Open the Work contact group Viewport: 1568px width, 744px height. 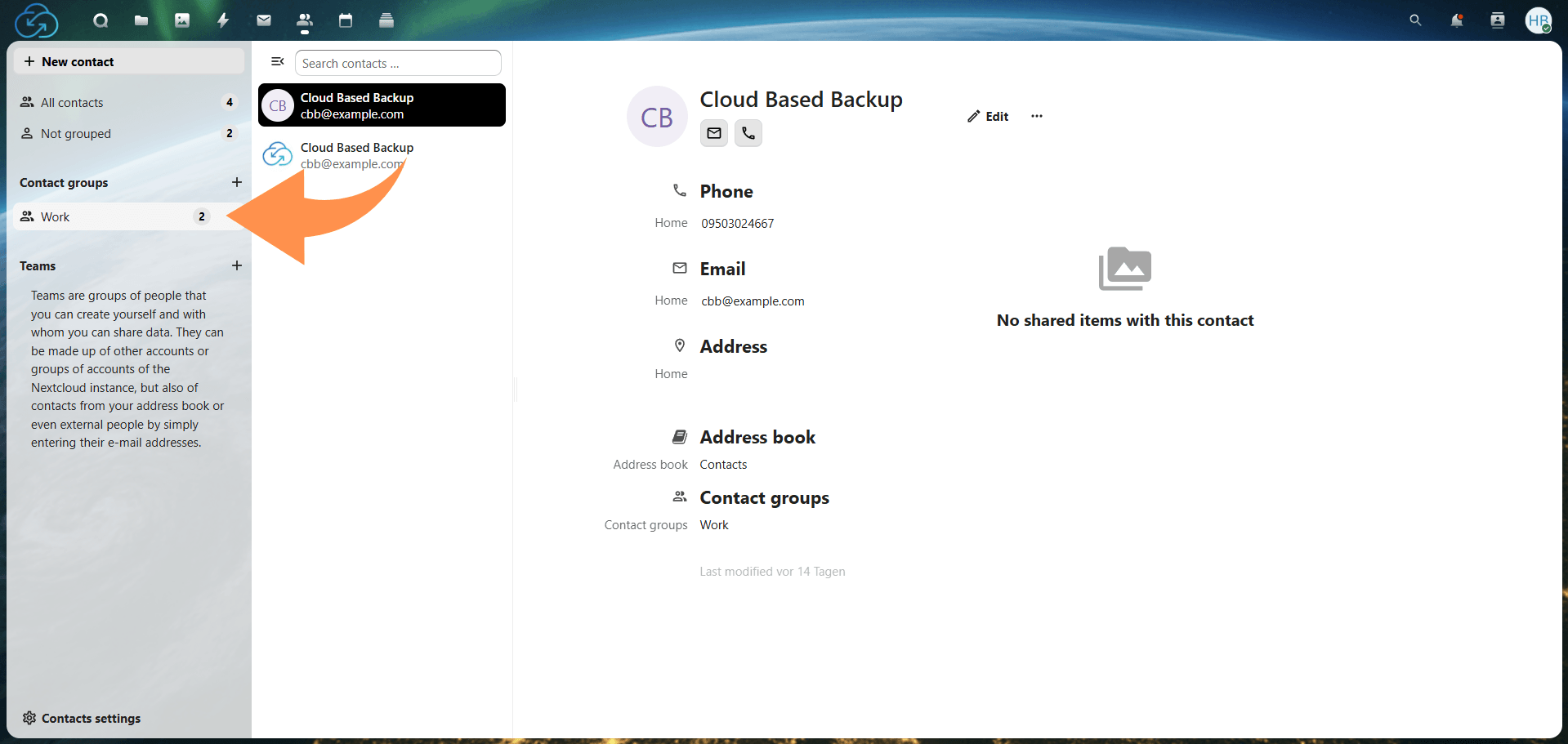(55, 216)
